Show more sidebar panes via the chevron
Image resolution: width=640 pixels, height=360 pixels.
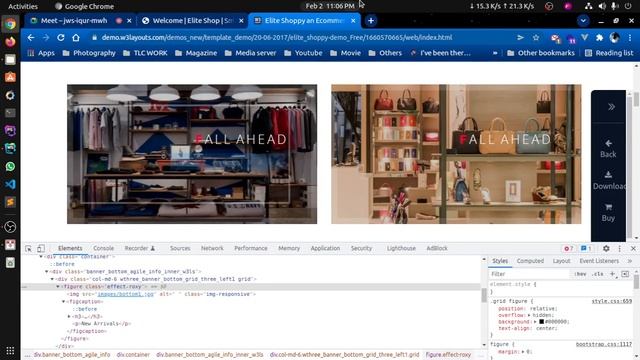(x=629, y=261)
